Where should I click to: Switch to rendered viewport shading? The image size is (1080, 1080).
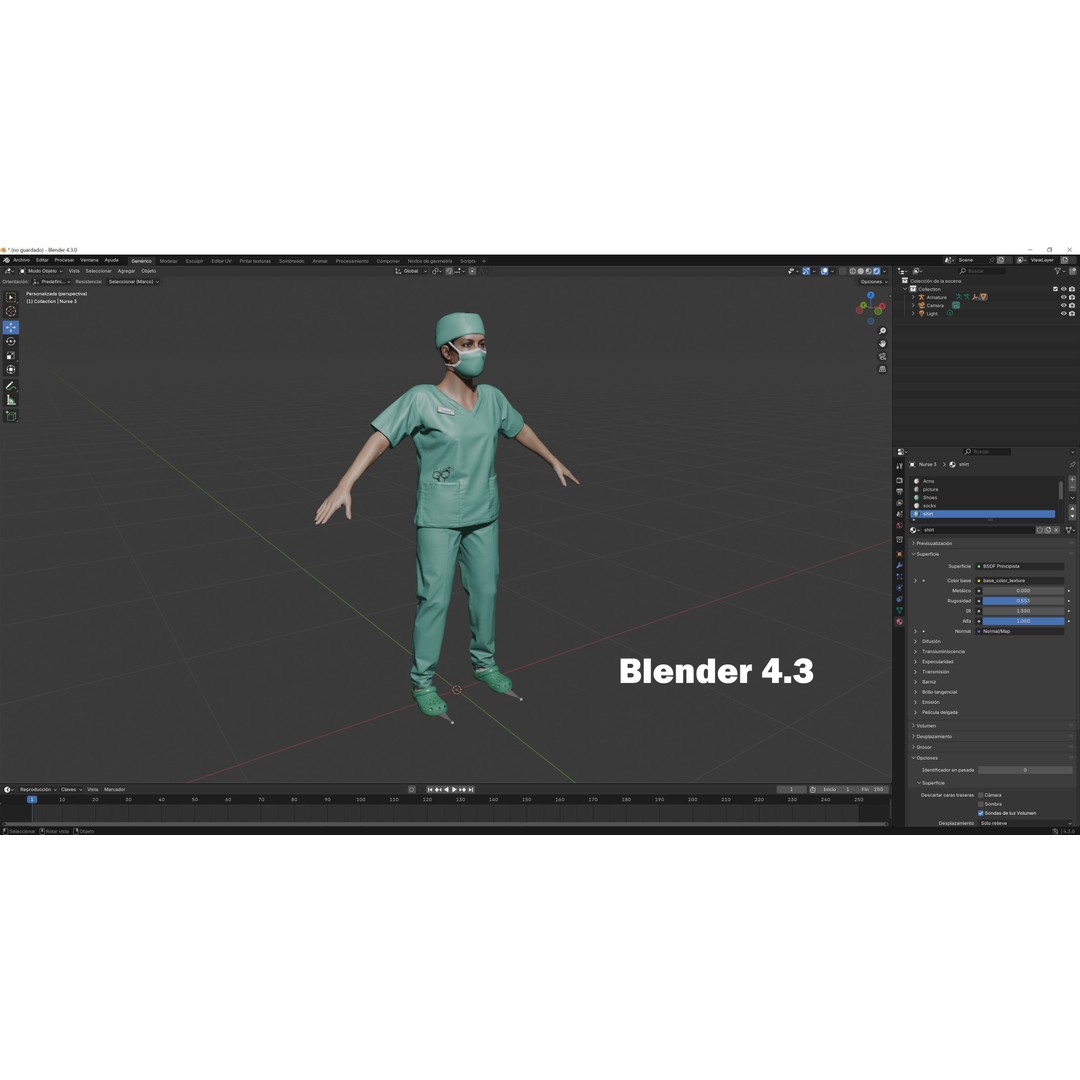pos(876,271)
